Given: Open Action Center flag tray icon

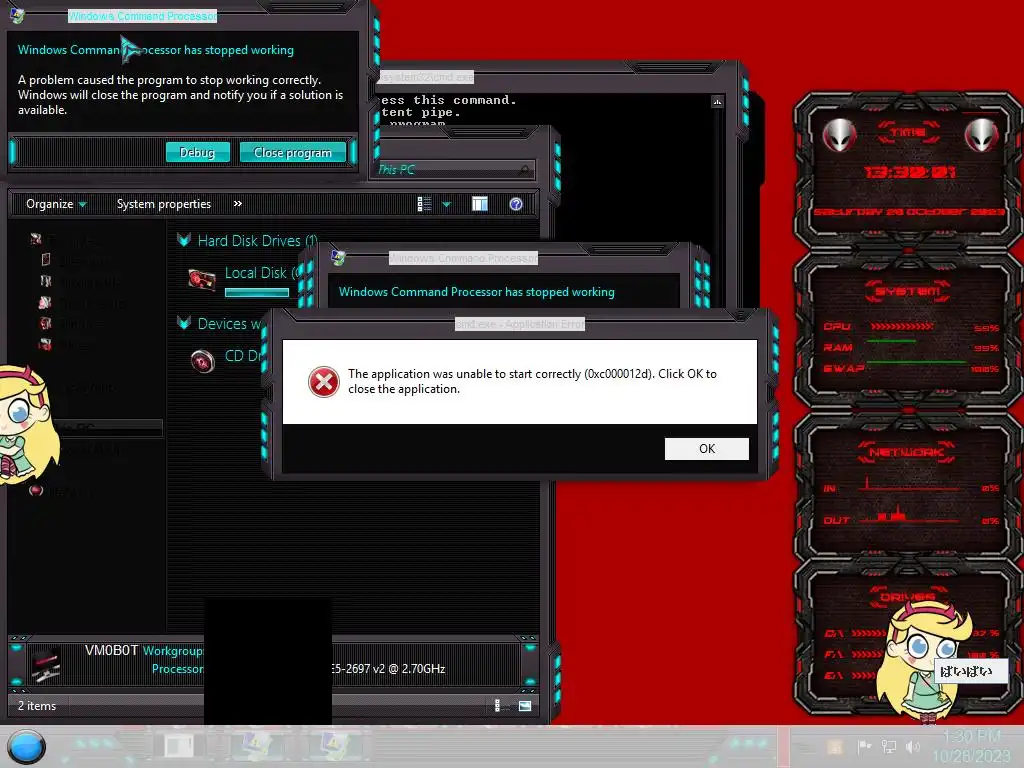Looking at the screenshot, I should pos(864,746).
